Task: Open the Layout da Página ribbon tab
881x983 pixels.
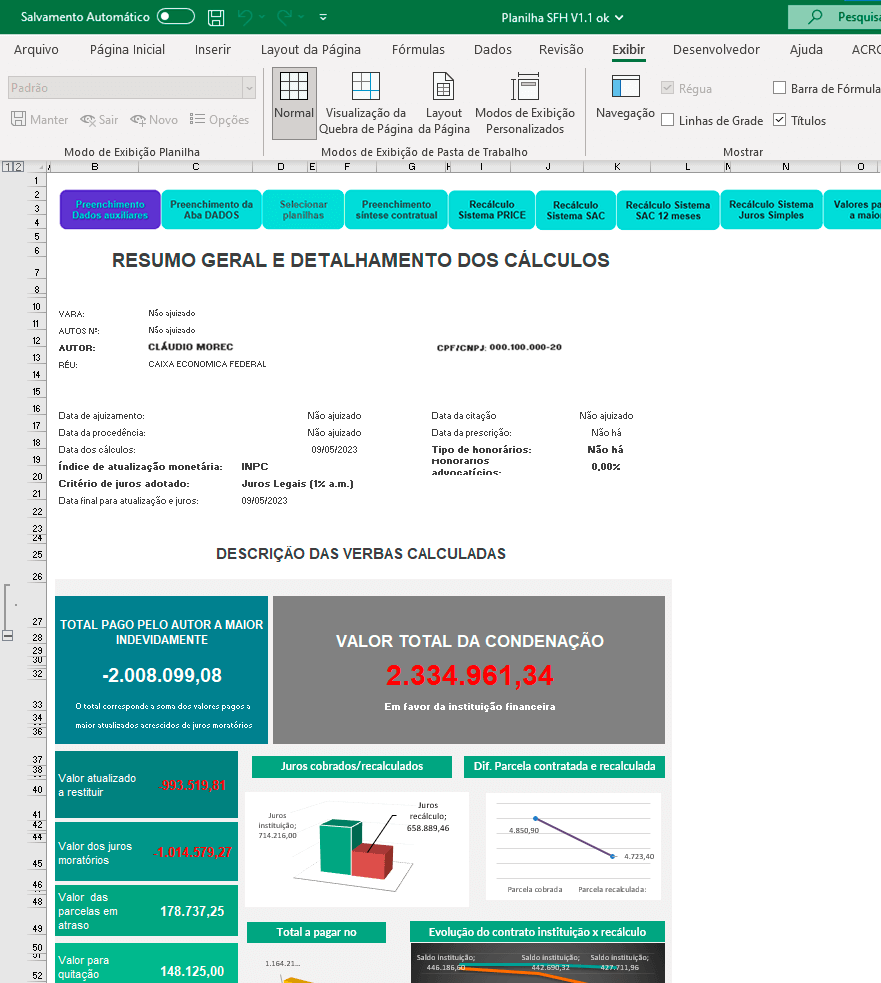Action: [310, 50]
